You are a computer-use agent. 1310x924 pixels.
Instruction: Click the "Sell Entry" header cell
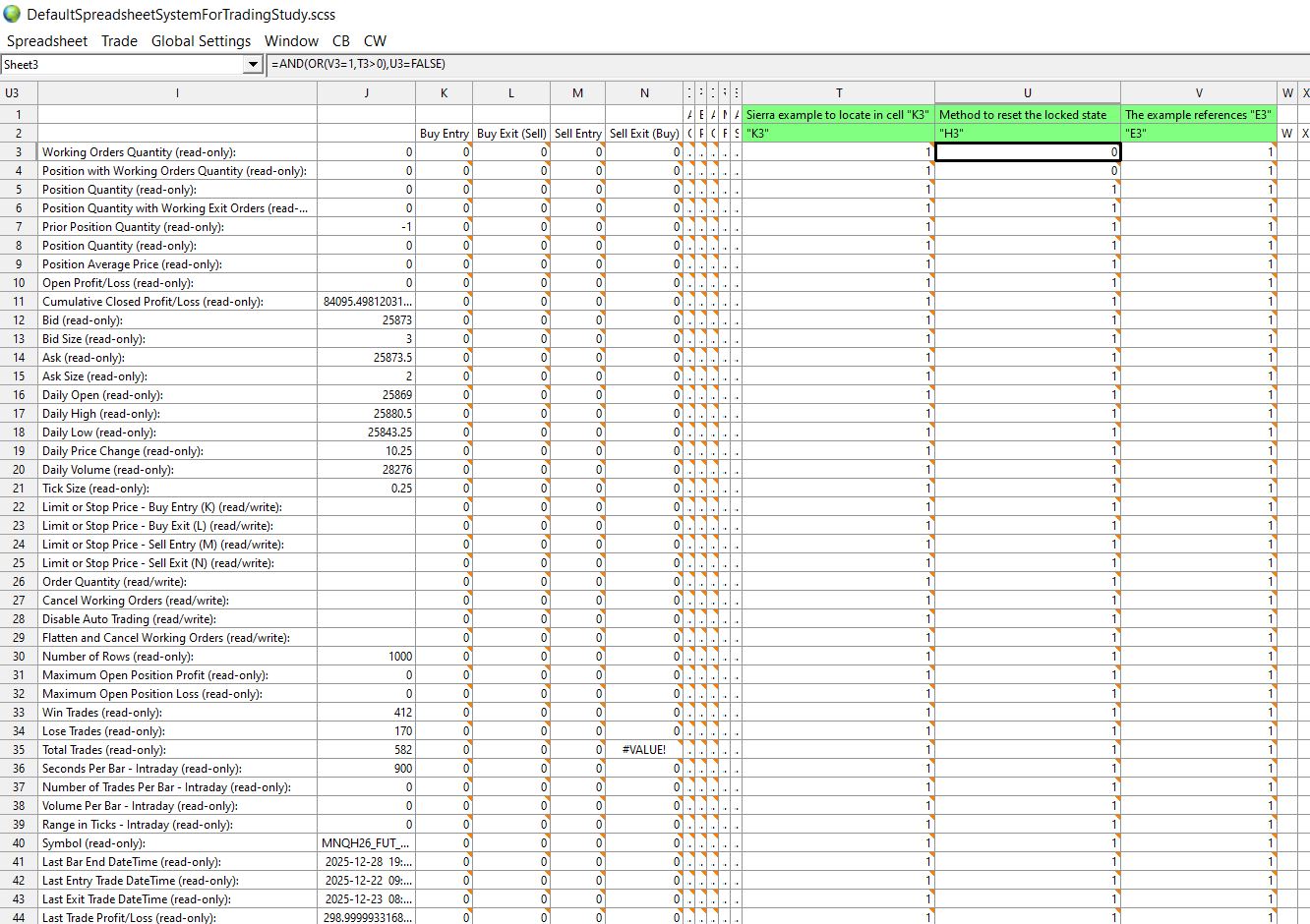click(577, 134)
